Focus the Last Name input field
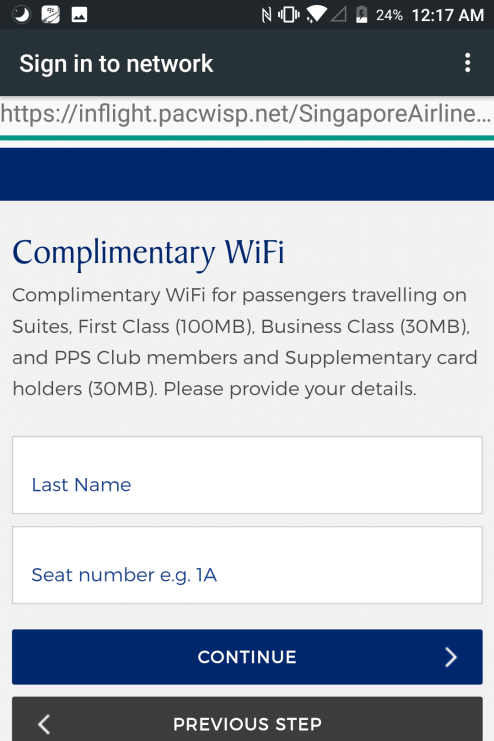494x741 pixels. pos(247,475)
